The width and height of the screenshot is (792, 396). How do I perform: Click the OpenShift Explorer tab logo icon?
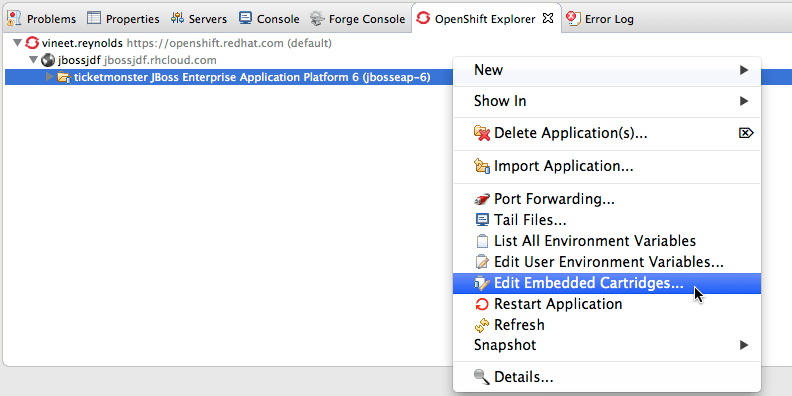coord(423,19)
